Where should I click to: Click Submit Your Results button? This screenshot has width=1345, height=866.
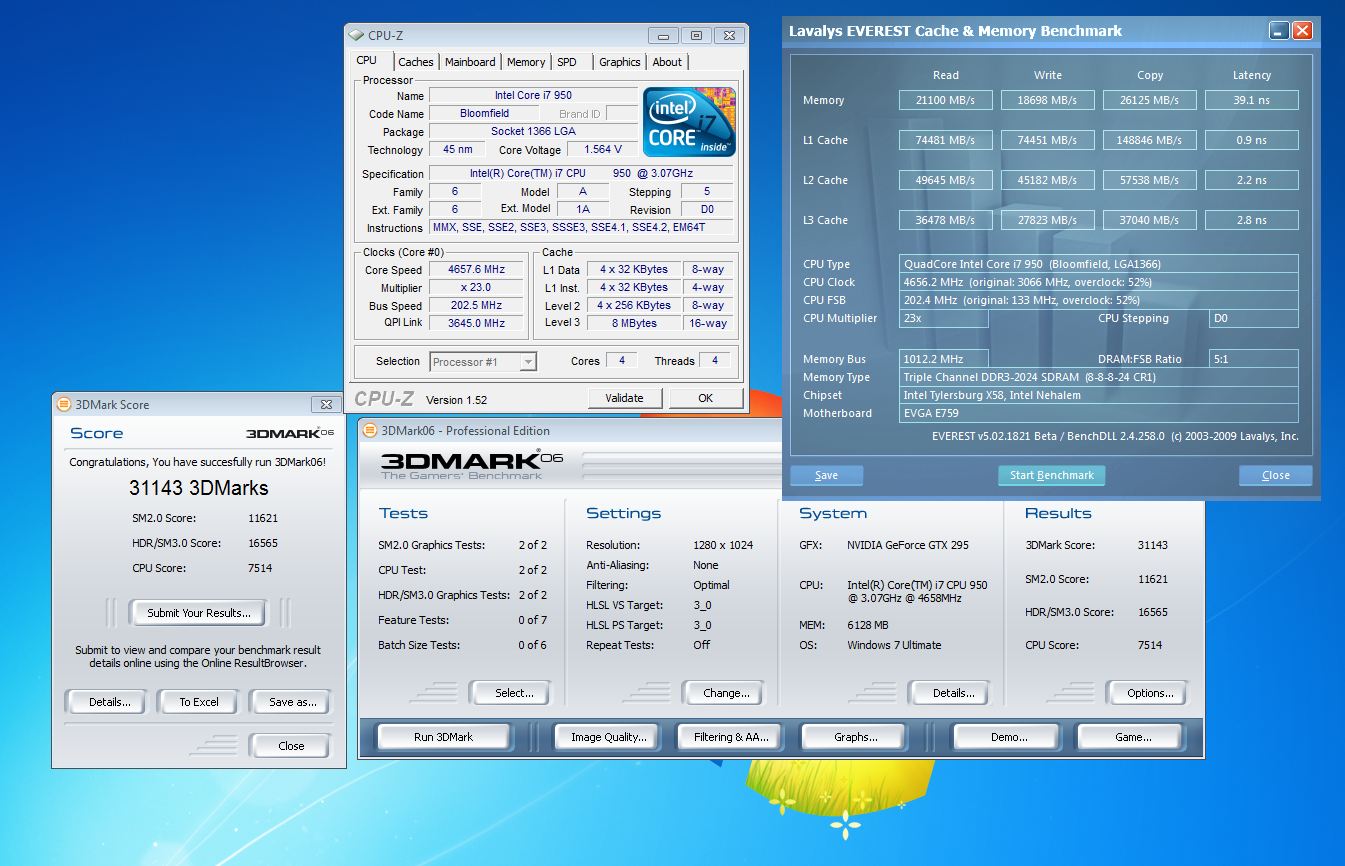coord(199,613)
